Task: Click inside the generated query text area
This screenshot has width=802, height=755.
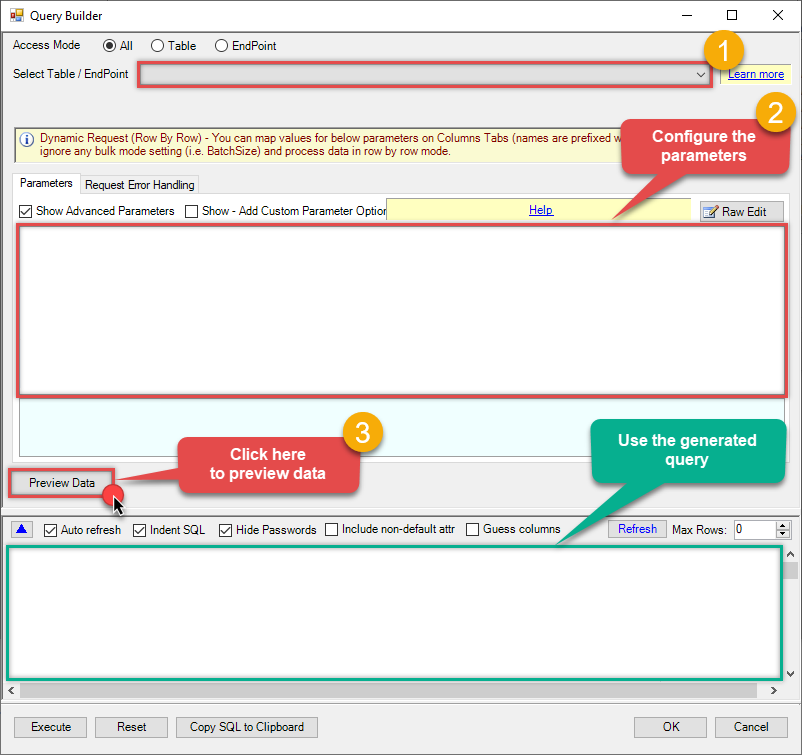Action: 393,612
